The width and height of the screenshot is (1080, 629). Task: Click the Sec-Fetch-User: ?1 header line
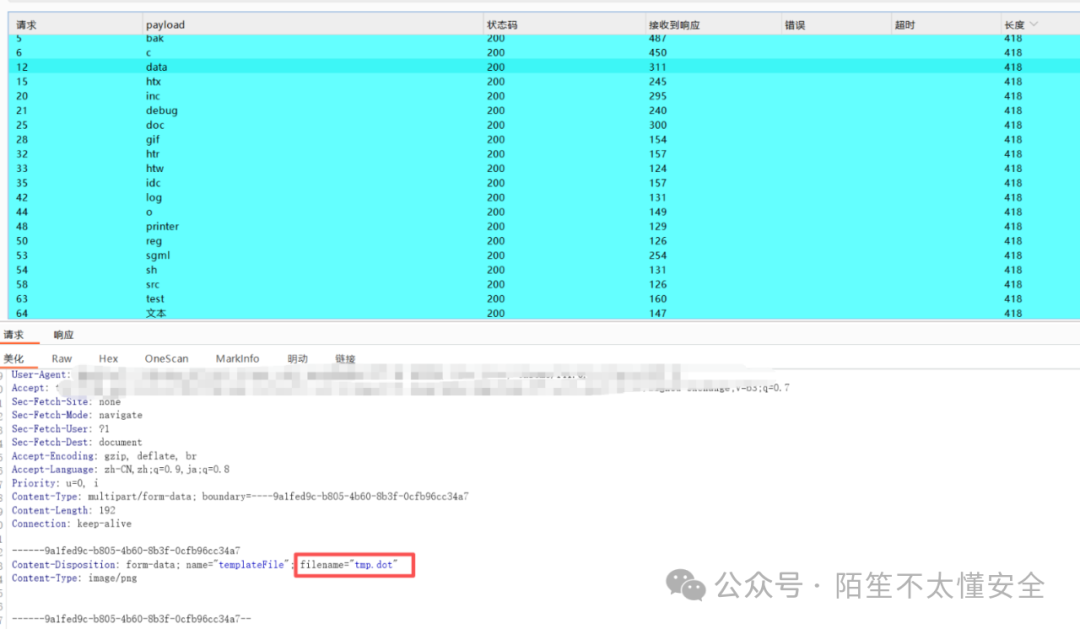point(61,429)
